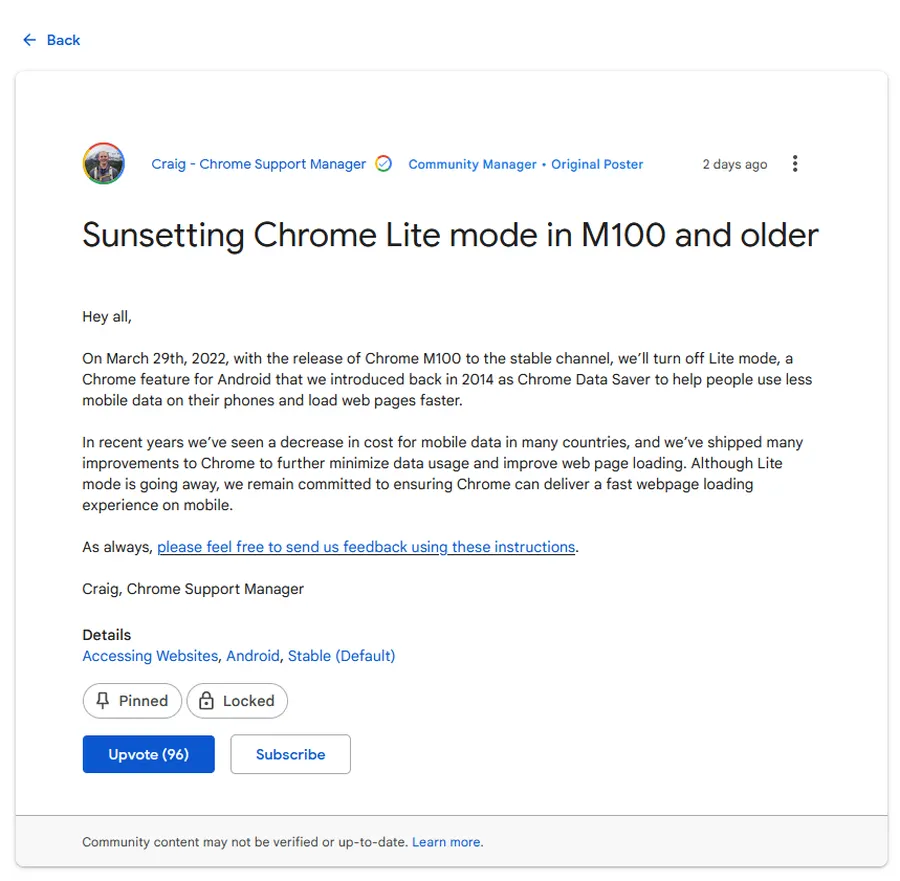Click the Original Poster label
Viewport: 900px width, 881px height.
pos(597,164)
